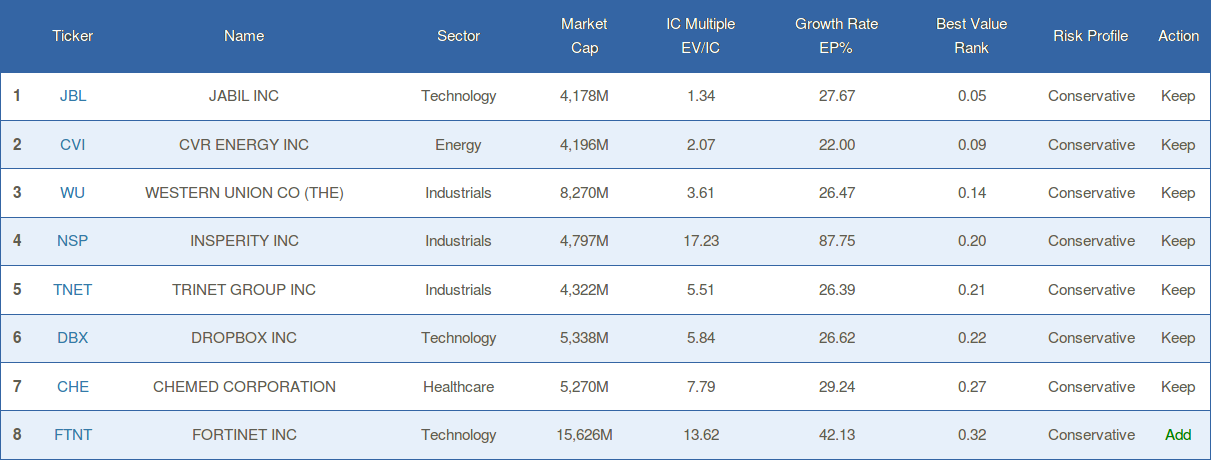The height and width of the screenshot is (460, 1211).
Task: Click the 0.20 best value rank
Action: (x=971, y=241)
